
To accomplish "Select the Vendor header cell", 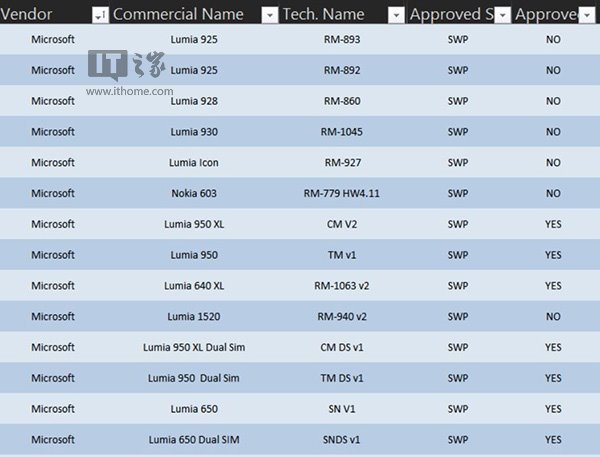I will click(x=55, y=12).
